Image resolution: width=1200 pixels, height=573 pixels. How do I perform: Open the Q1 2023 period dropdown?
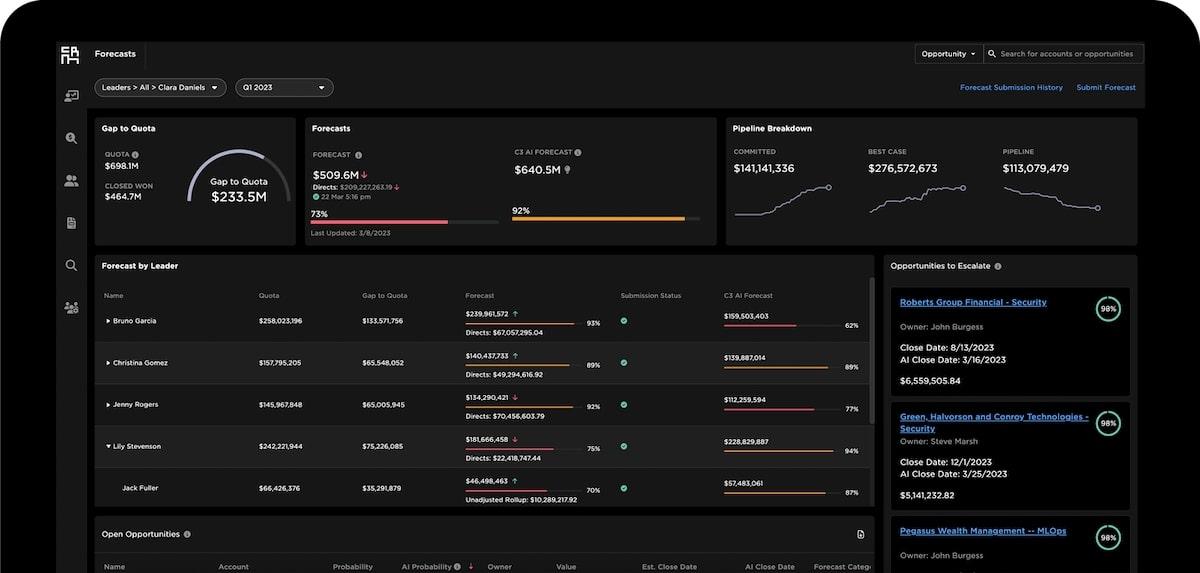point(284,88)
